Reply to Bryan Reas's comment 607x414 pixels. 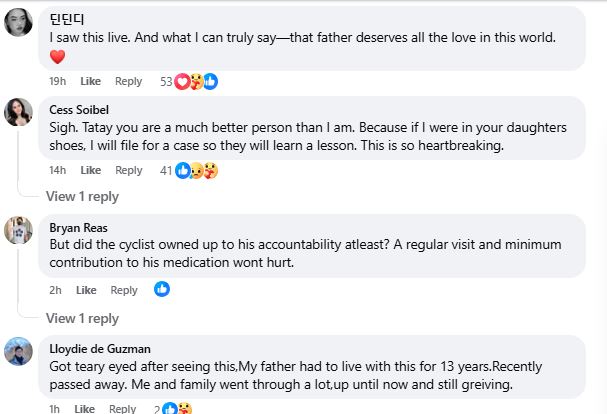click(124, 290)
